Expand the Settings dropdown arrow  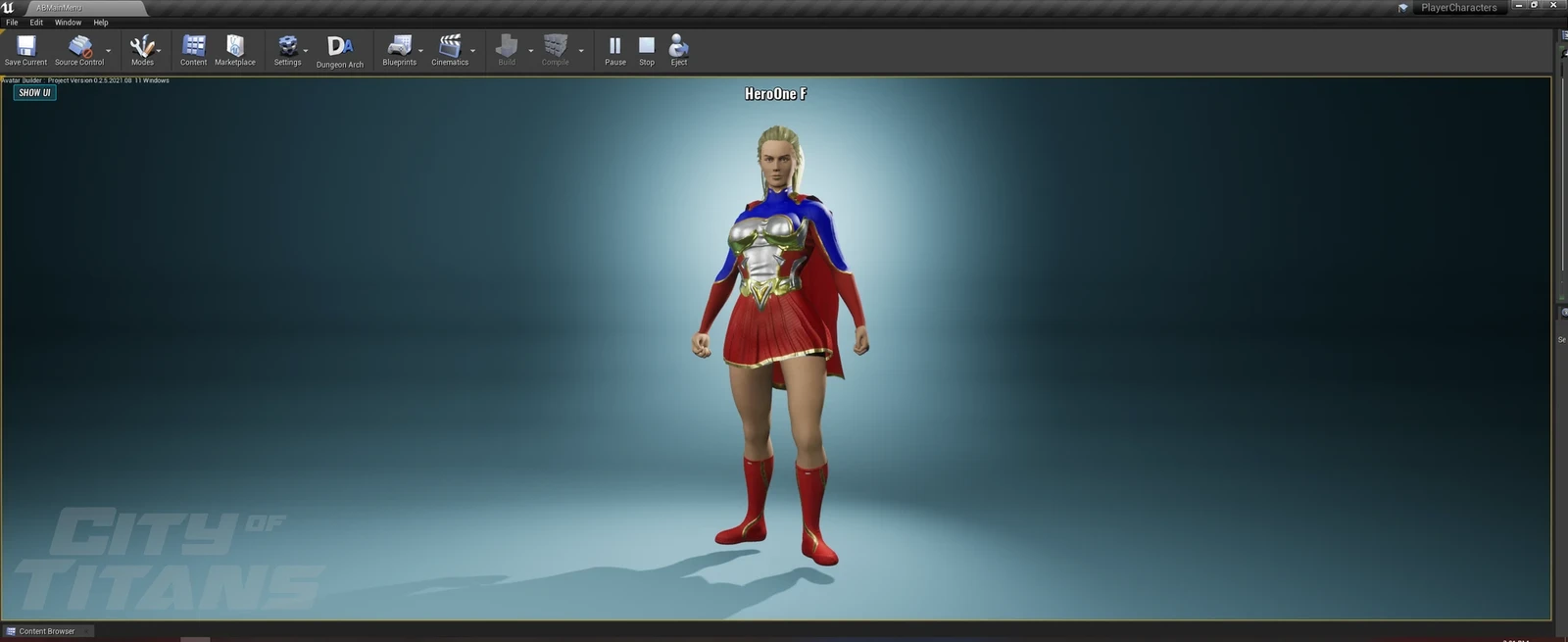point(306,50)
